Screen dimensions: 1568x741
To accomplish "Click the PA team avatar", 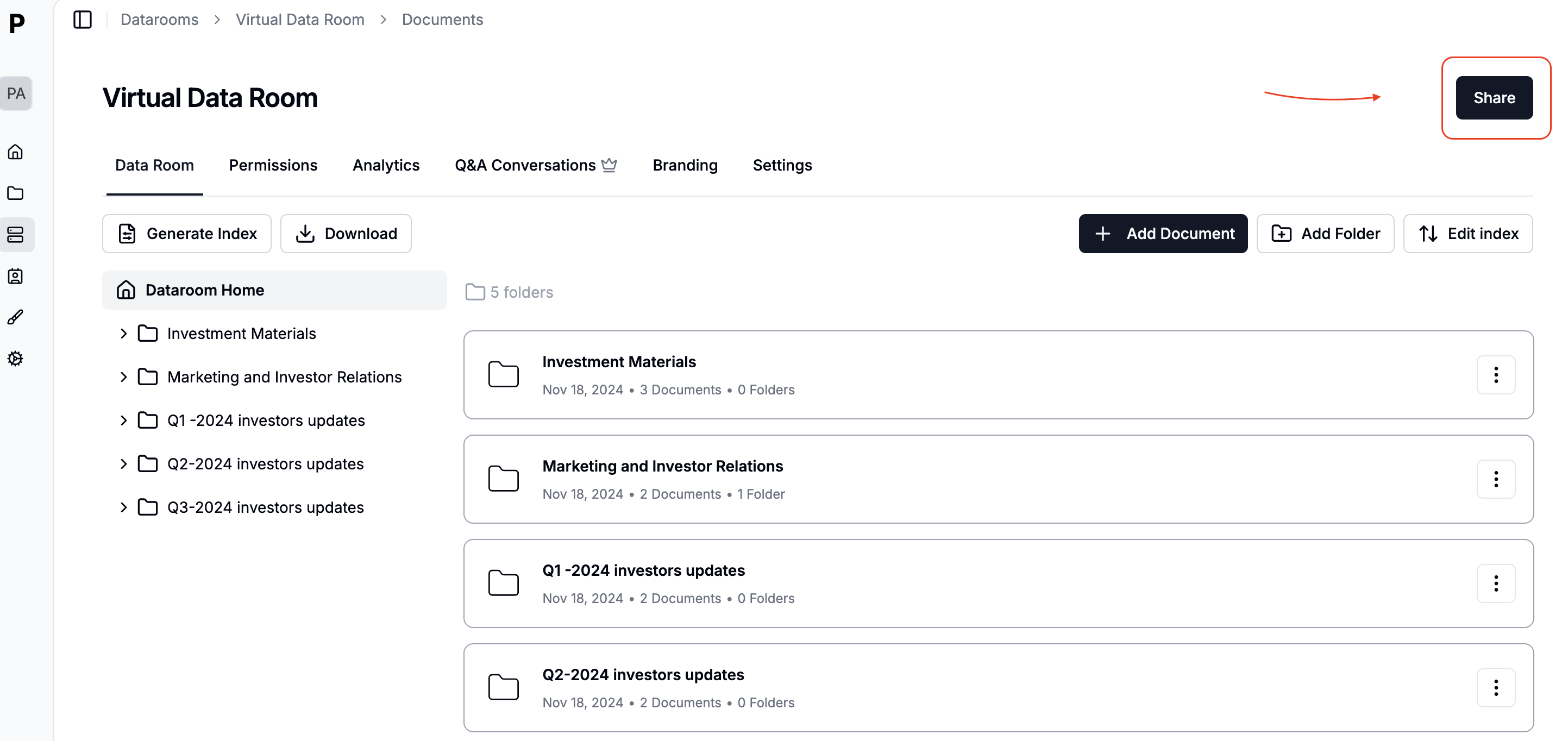I will pos(16,93).
